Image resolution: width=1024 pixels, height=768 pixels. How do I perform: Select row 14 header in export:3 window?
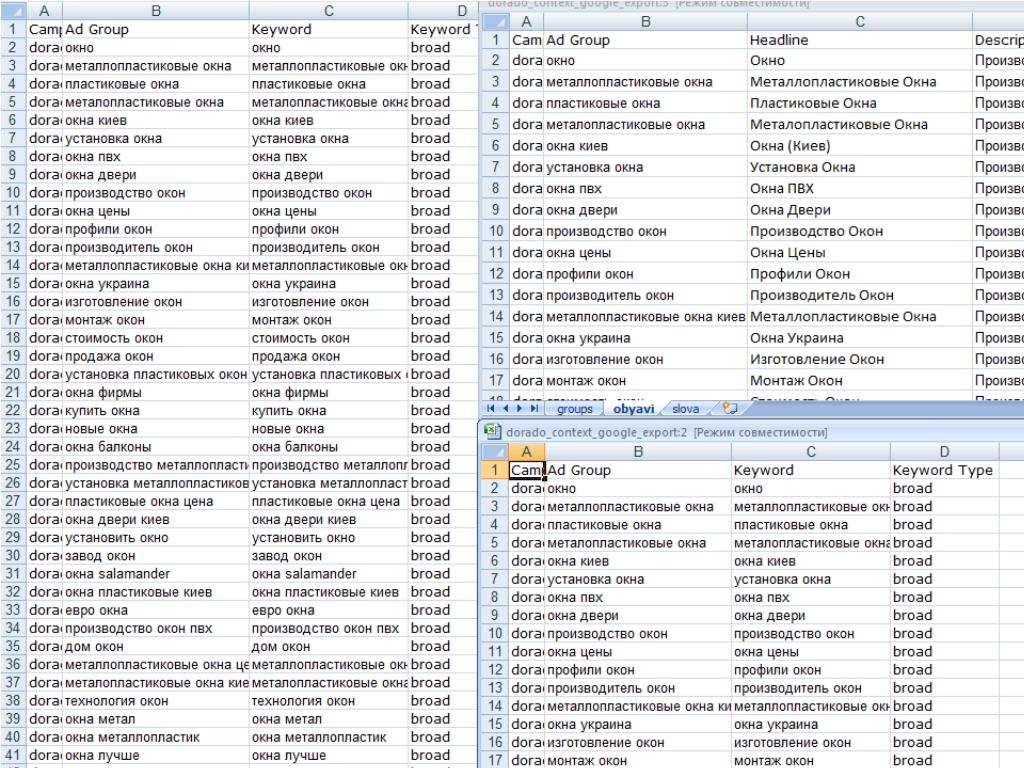495,317
